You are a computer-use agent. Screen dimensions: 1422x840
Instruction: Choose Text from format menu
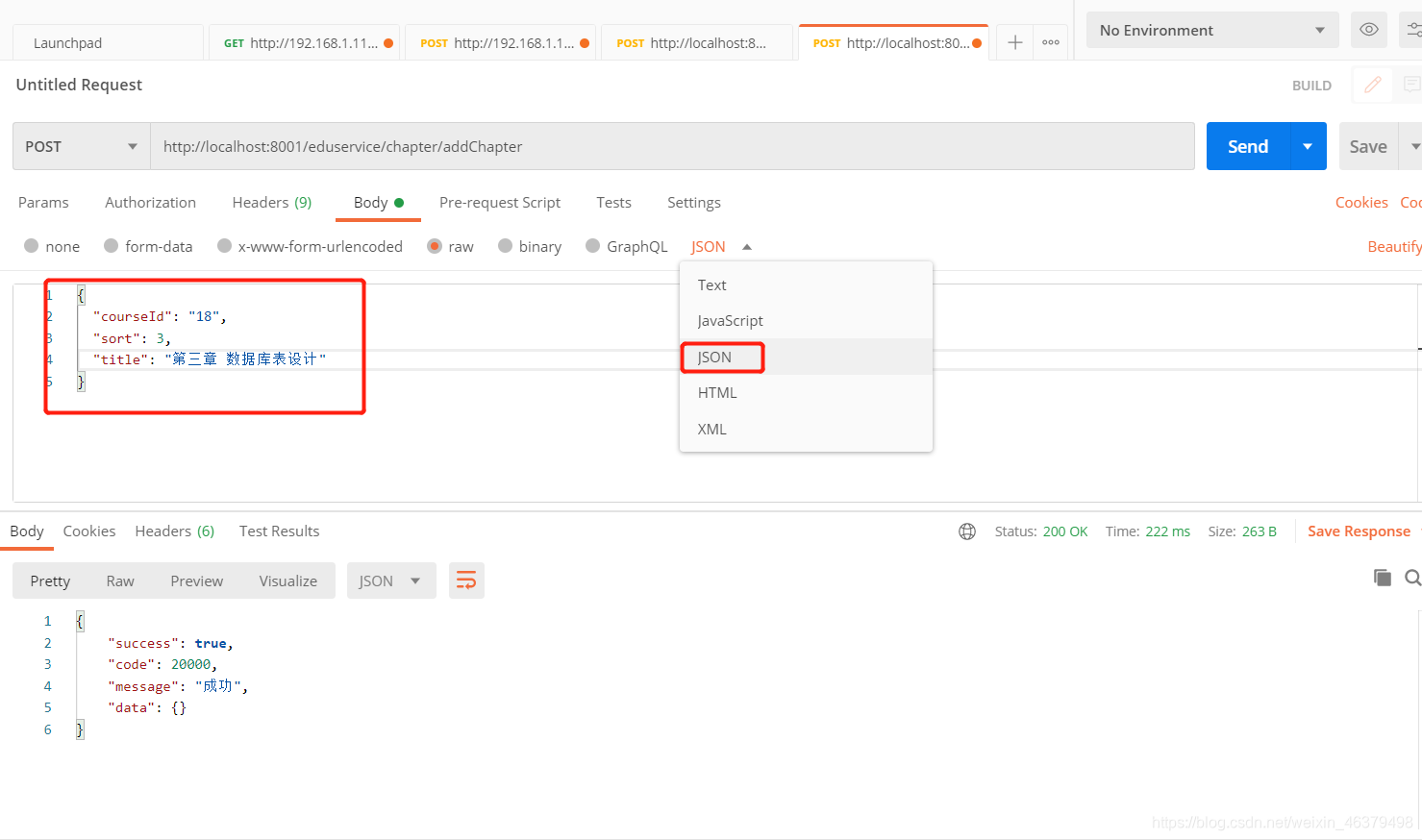[806, 284]
